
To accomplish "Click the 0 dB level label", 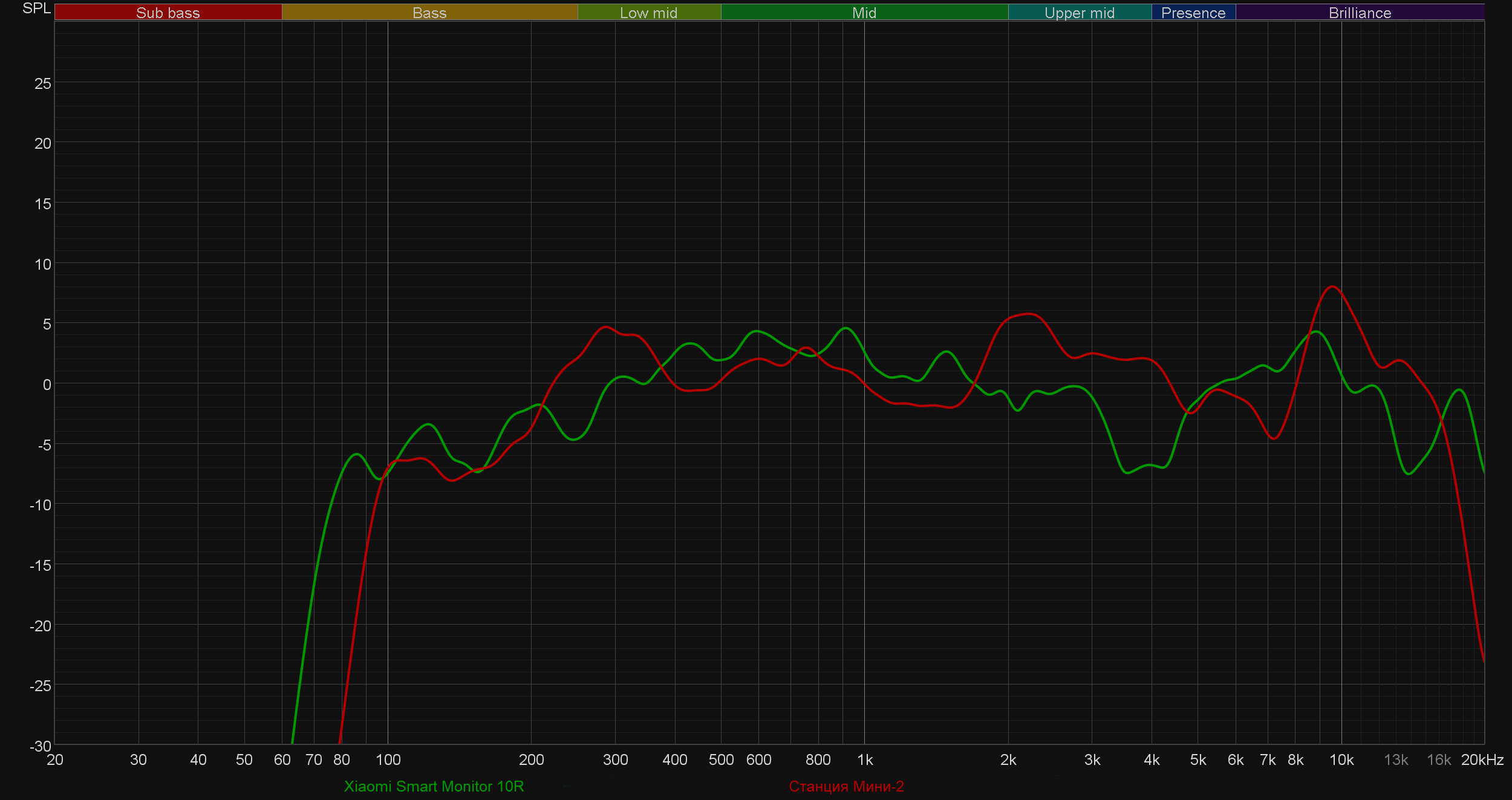I will tap(47, 385).
